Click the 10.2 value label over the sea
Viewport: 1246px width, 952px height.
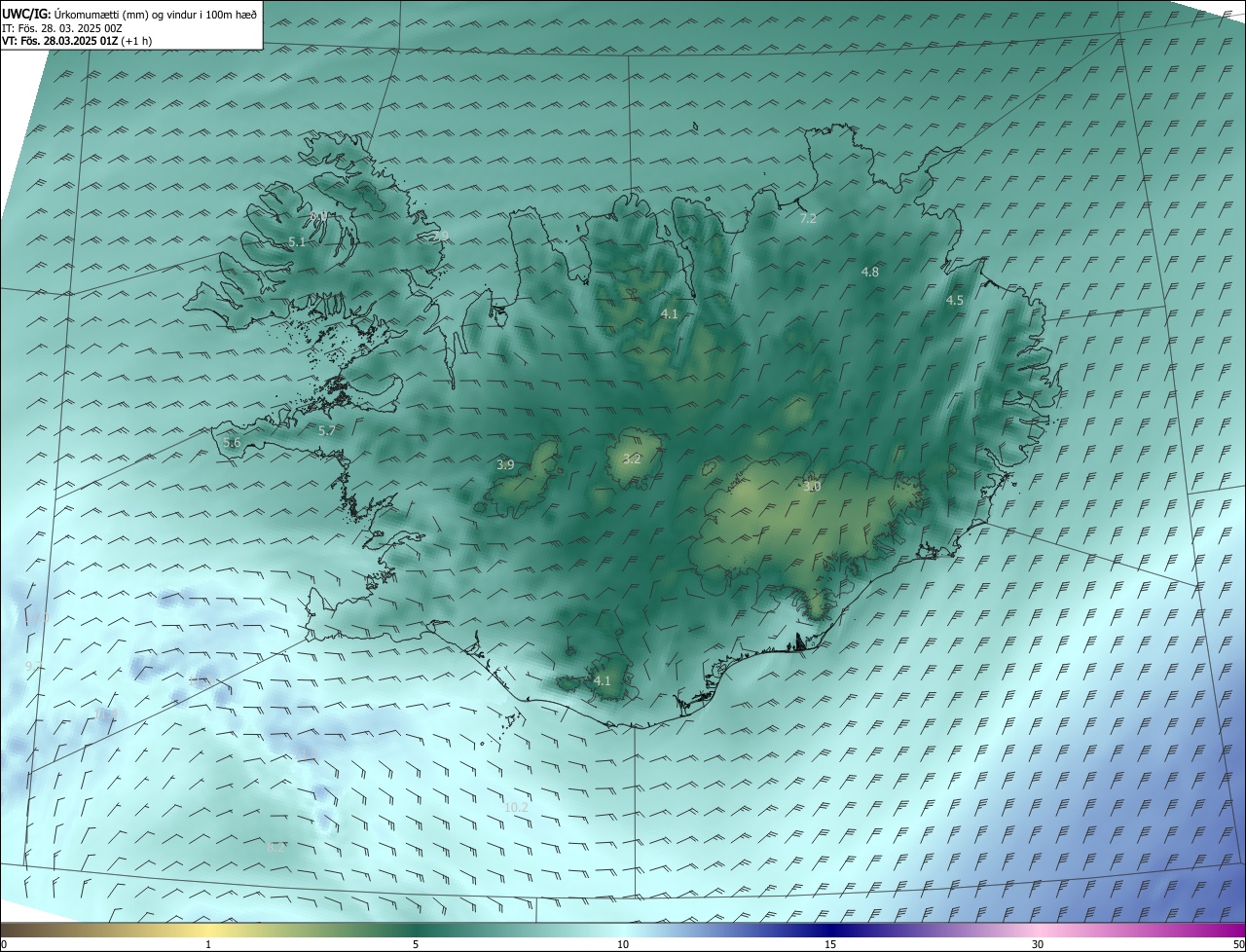tap(516, 807)
